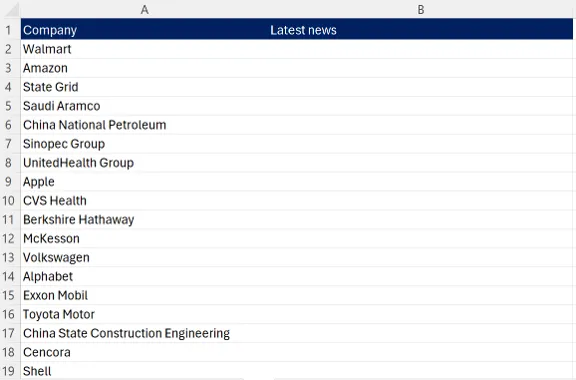Select the China National Petroleum cell
This screenshot has height=380, width=576.
(145, 125)
